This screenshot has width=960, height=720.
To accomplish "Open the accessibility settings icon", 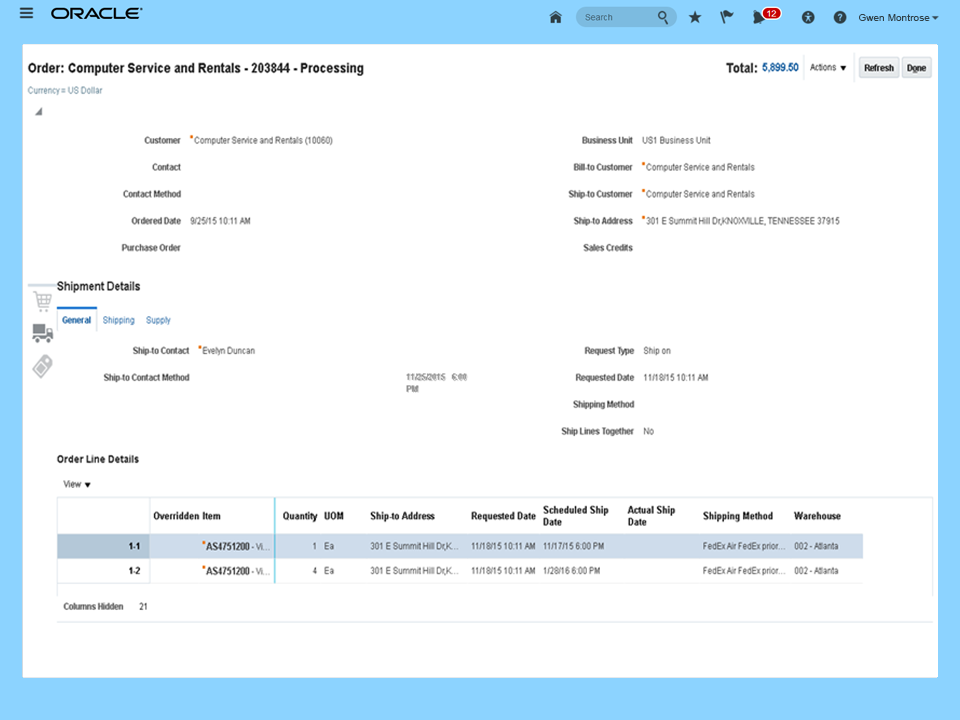I will pyautogui.click(x=808, y=17).
